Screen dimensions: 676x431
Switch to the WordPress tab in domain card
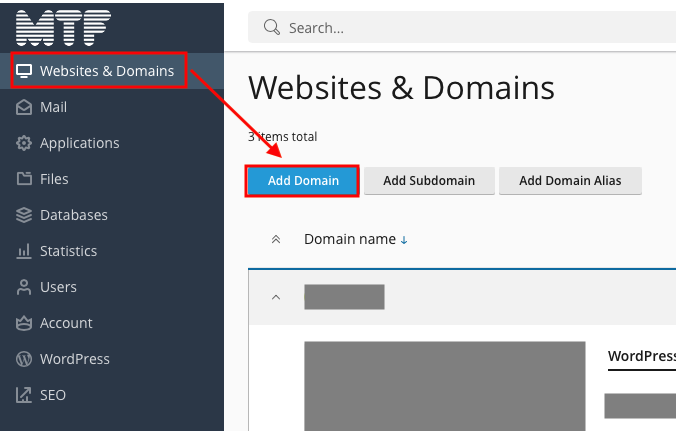pos(641,356)
